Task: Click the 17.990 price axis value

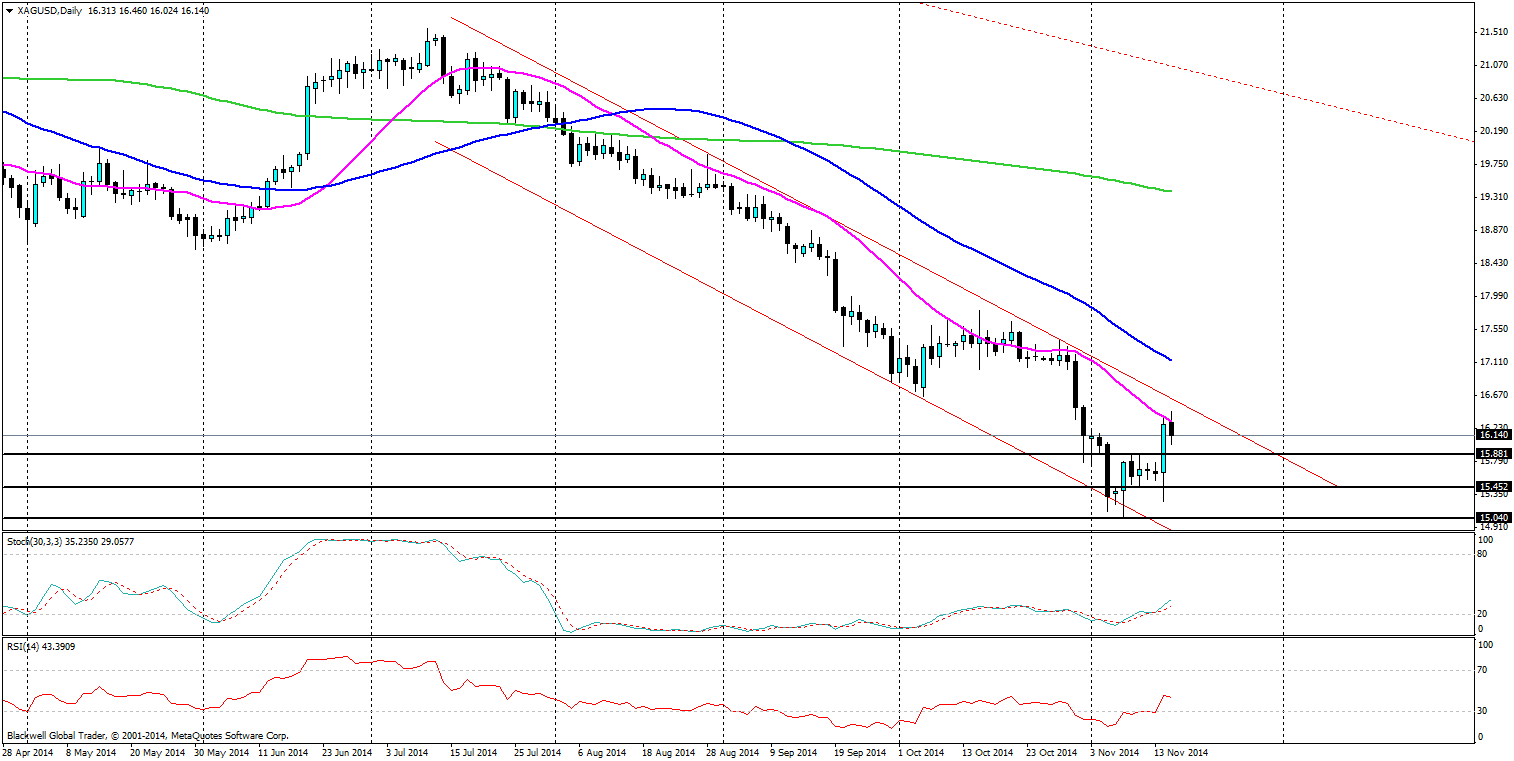Action: tap(1494, 296)
